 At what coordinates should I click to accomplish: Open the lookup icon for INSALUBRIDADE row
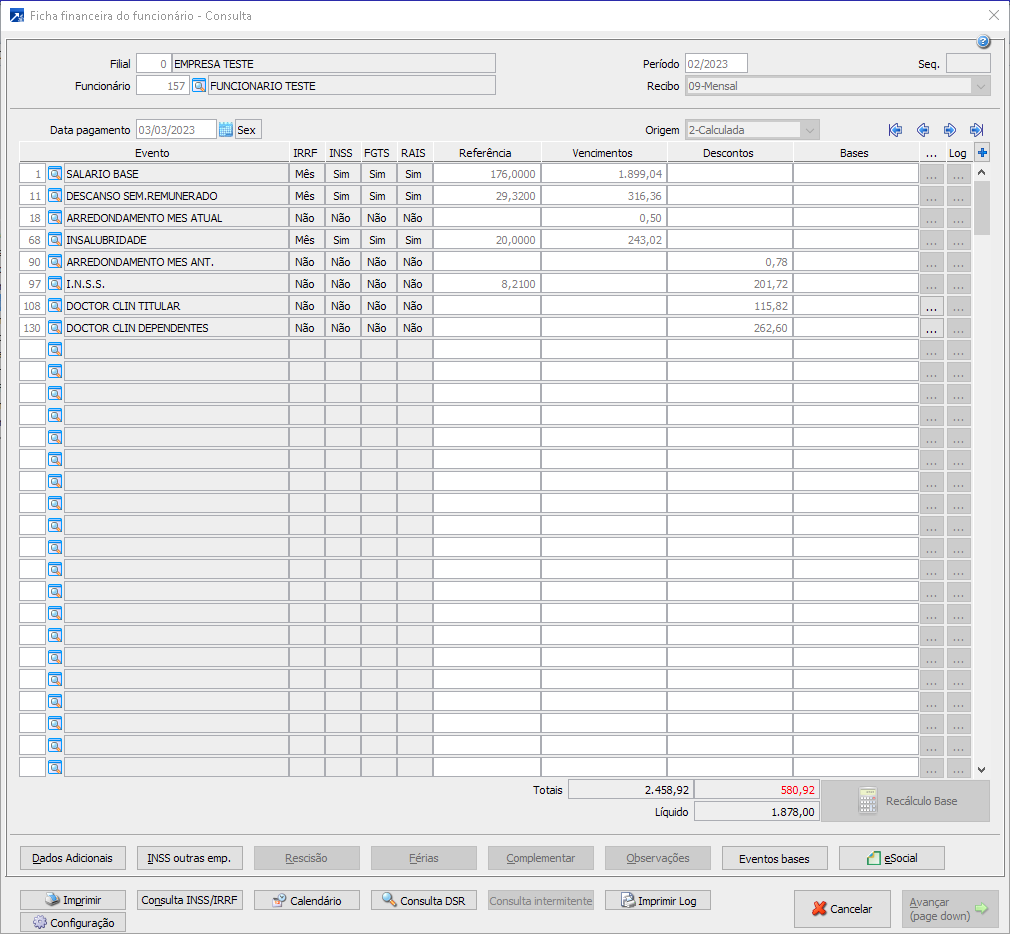55,240
